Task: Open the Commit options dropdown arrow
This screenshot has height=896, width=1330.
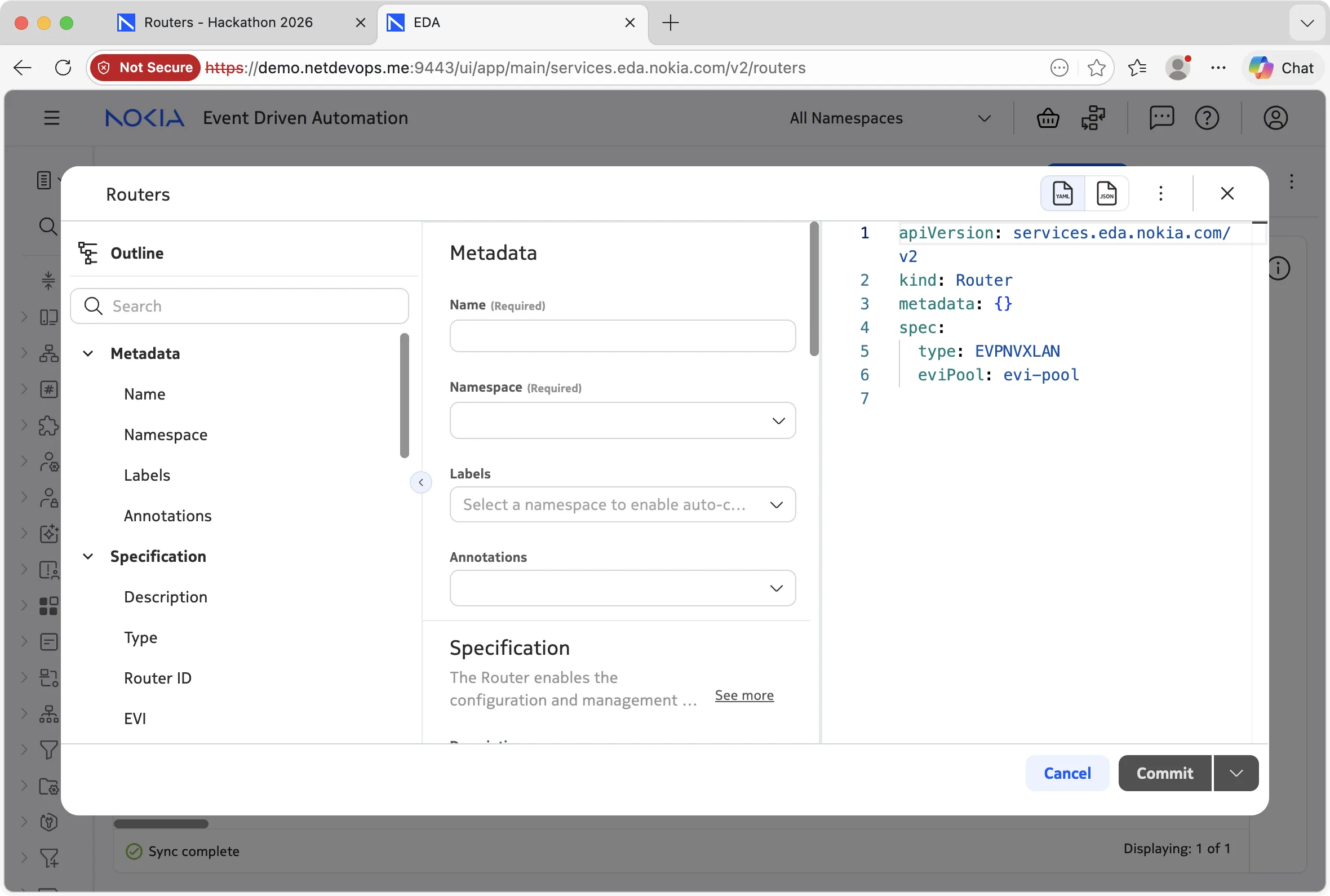Action: (x=1236, y=774)
